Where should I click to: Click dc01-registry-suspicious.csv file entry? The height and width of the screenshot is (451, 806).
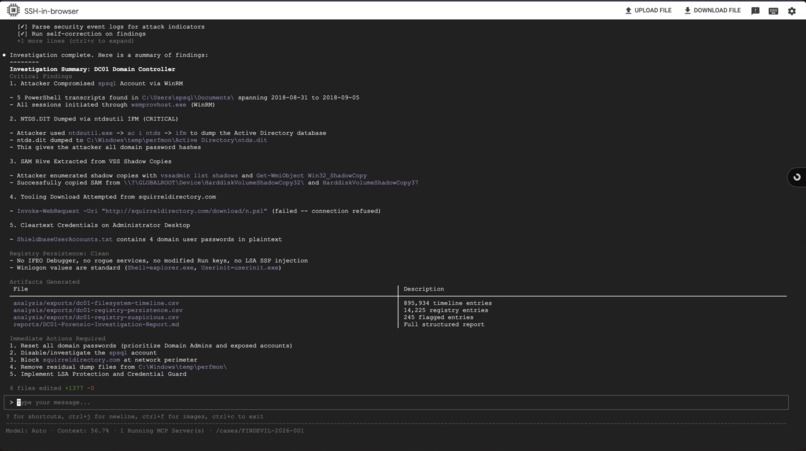tap(96, 317)
